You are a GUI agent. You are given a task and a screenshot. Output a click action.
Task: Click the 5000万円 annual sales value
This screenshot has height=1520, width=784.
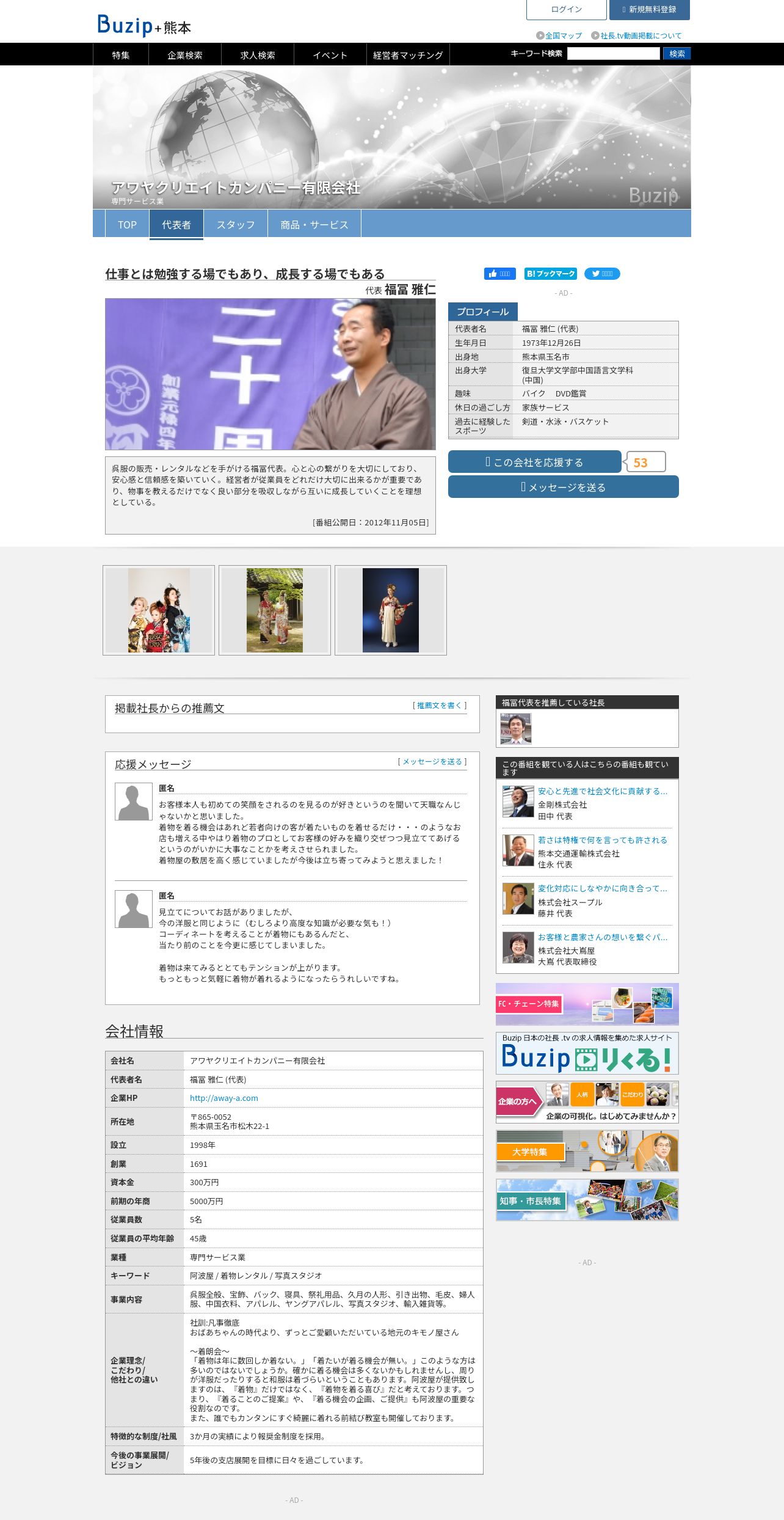206,1201
